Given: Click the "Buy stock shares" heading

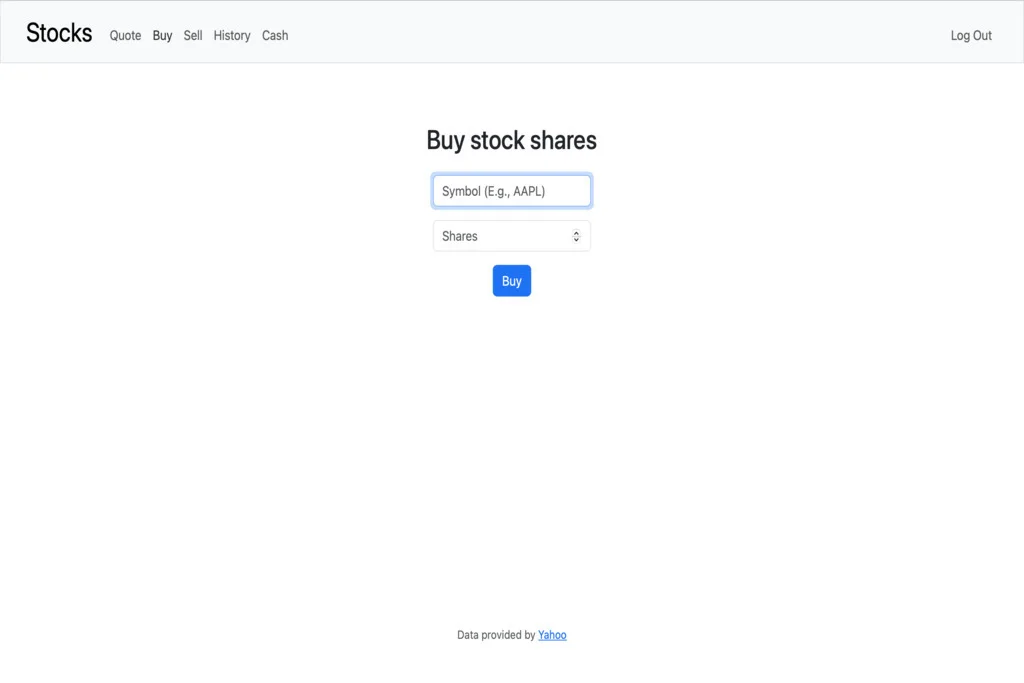Looking at the screenshot, I should point(511,140).
